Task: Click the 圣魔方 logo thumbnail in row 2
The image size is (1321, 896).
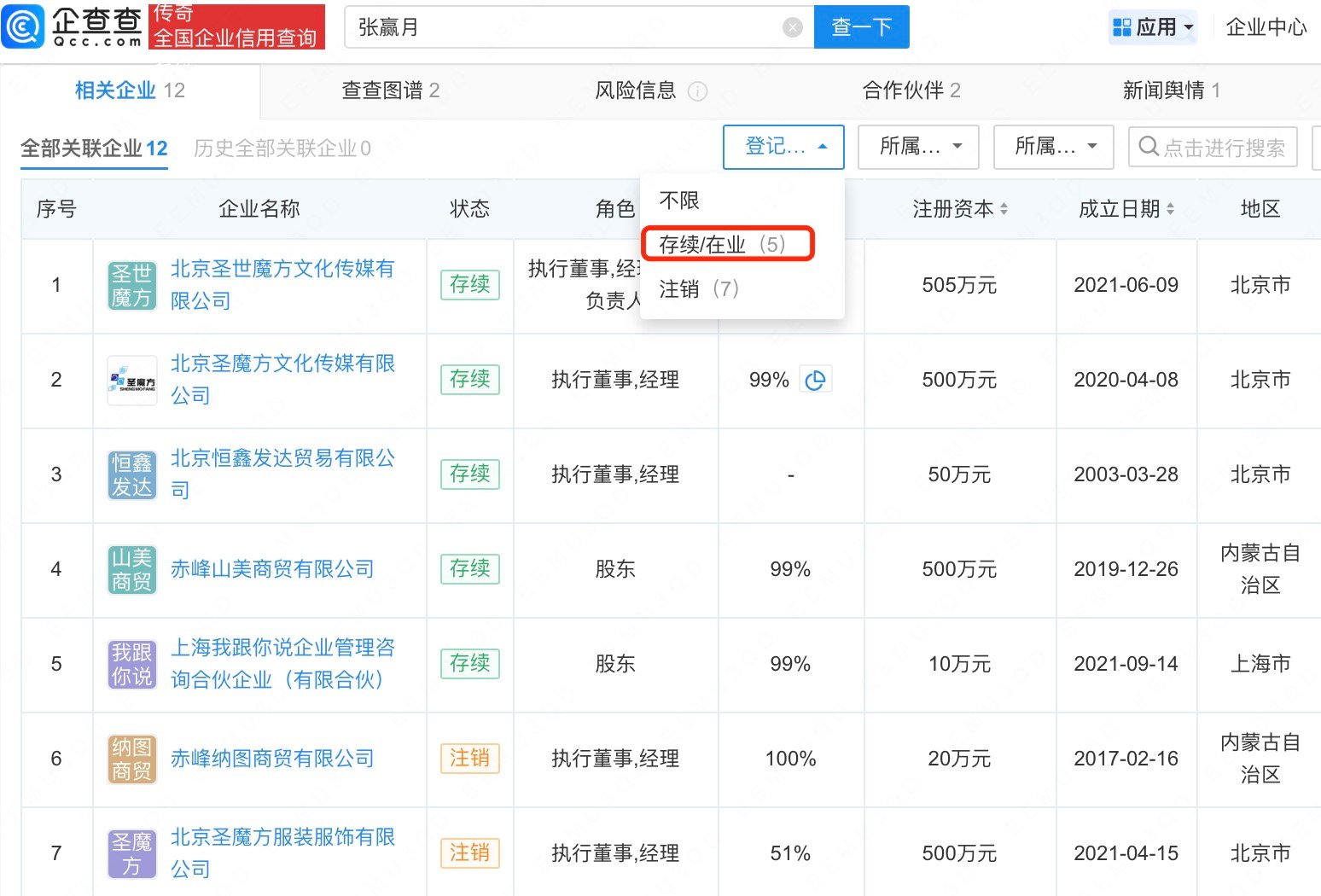Action: (x=131, y=380)
